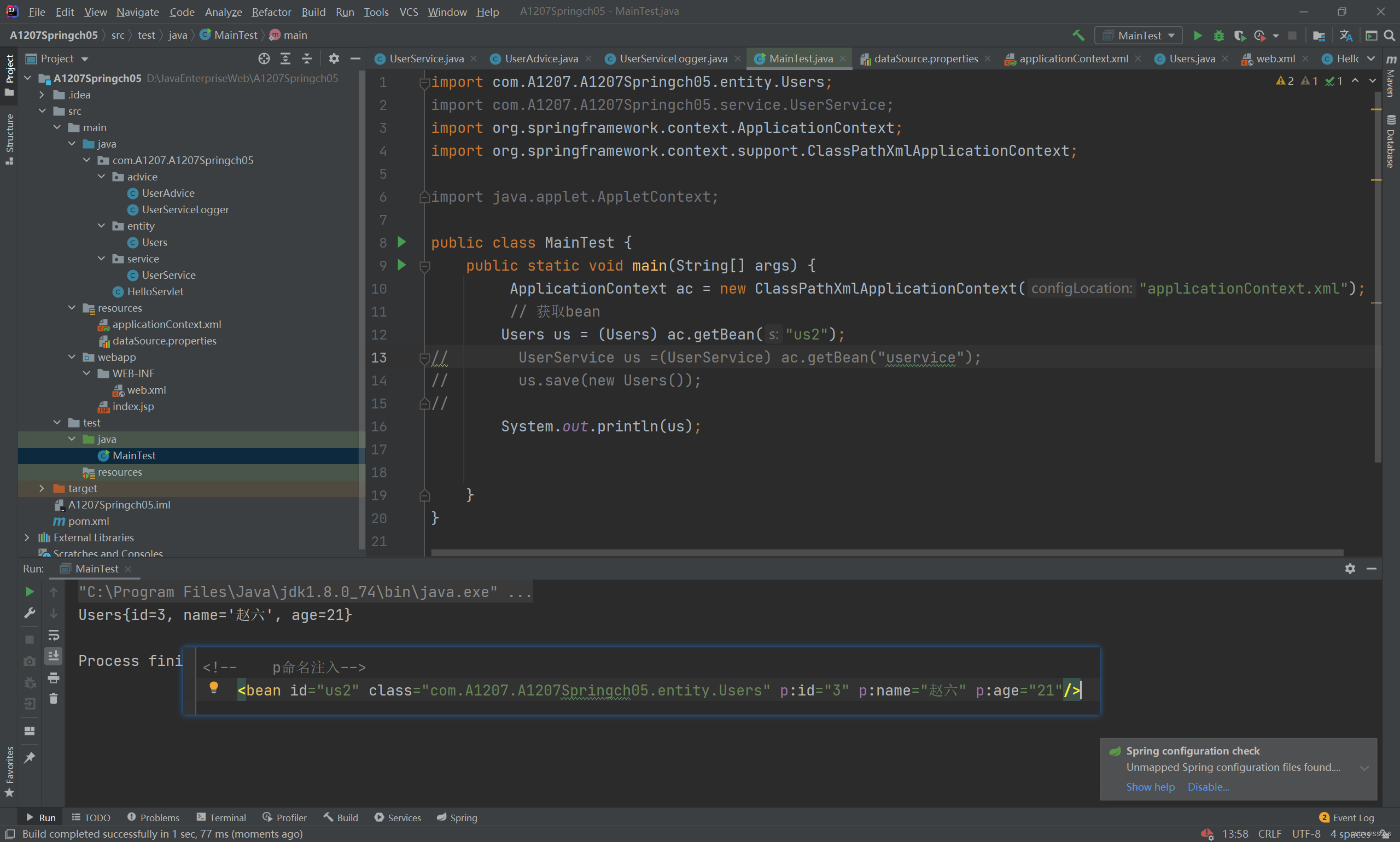This screenshot has width=1400, height=842.
Task: Collapse the advice package
Action: [x=102, y=177]
